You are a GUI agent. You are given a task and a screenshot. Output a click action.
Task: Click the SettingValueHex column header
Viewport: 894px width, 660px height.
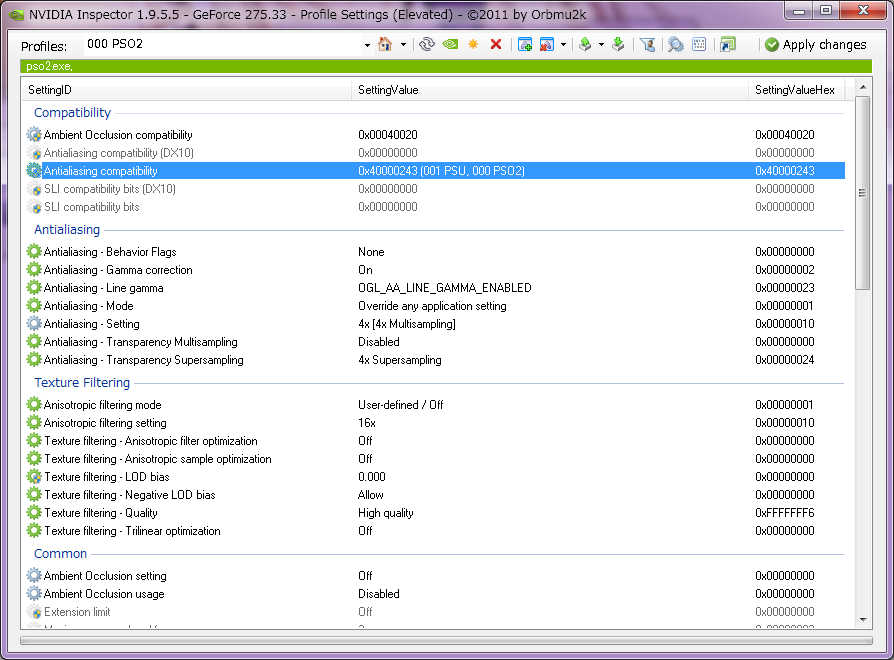click(x=796, y=90)
